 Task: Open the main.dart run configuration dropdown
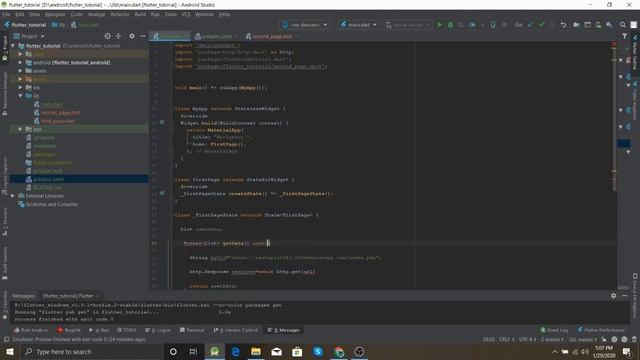click(x=359, y=25)
